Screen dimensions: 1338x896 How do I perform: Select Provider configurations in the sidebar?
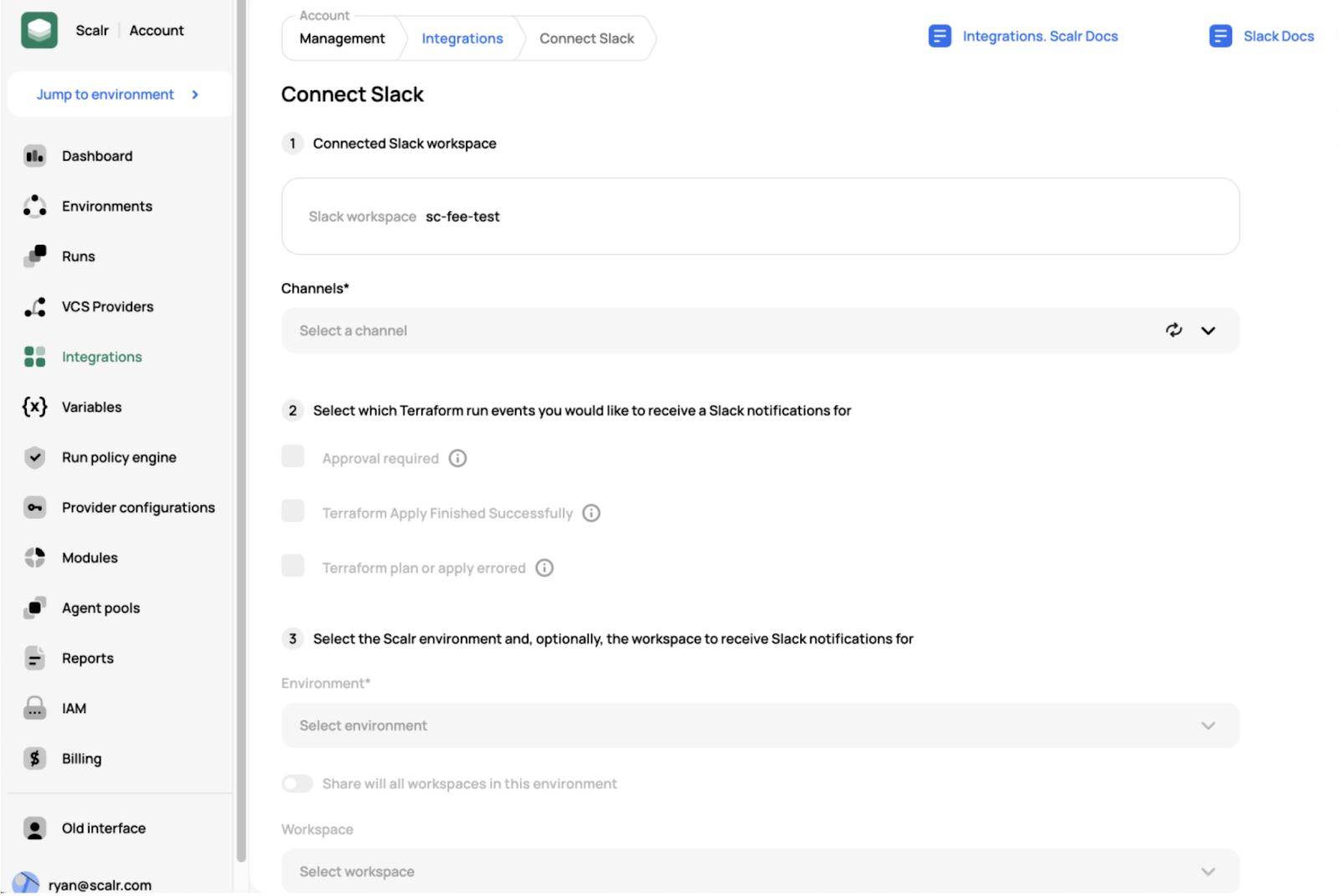138,507
